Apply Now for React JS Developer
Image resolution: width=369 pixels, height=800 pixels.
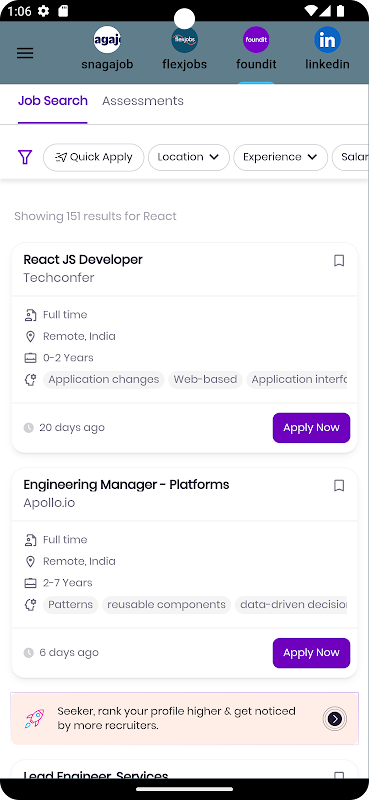[311, 428]
